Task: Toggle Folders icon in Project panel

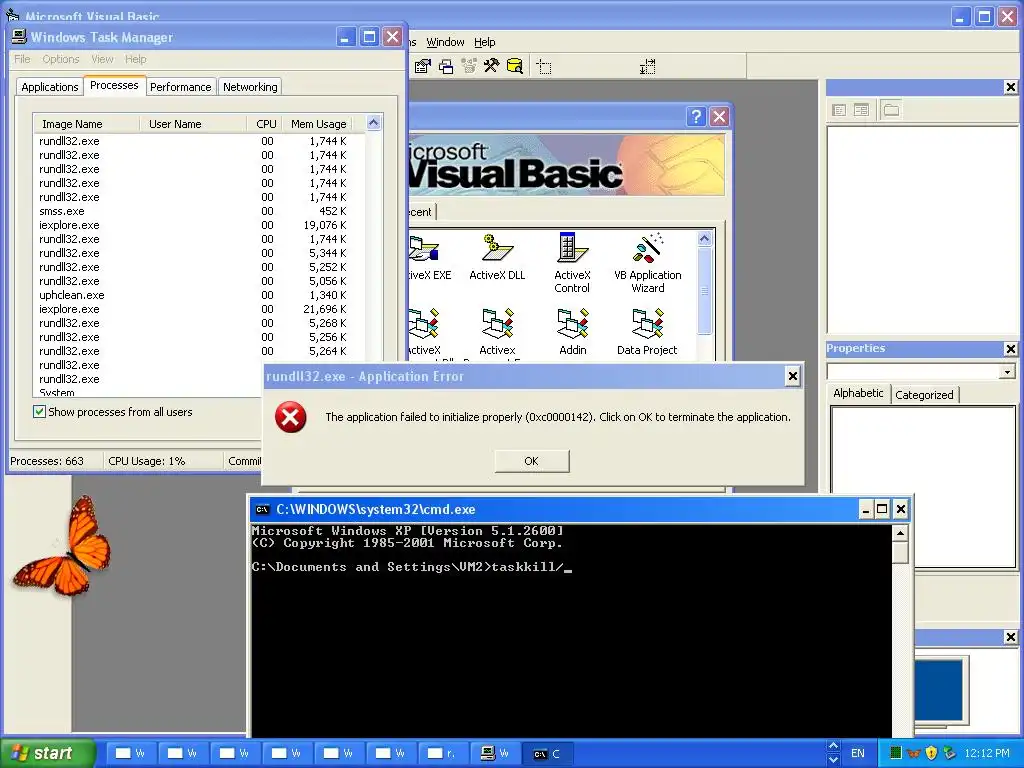Action: click(x=891, y=110)
